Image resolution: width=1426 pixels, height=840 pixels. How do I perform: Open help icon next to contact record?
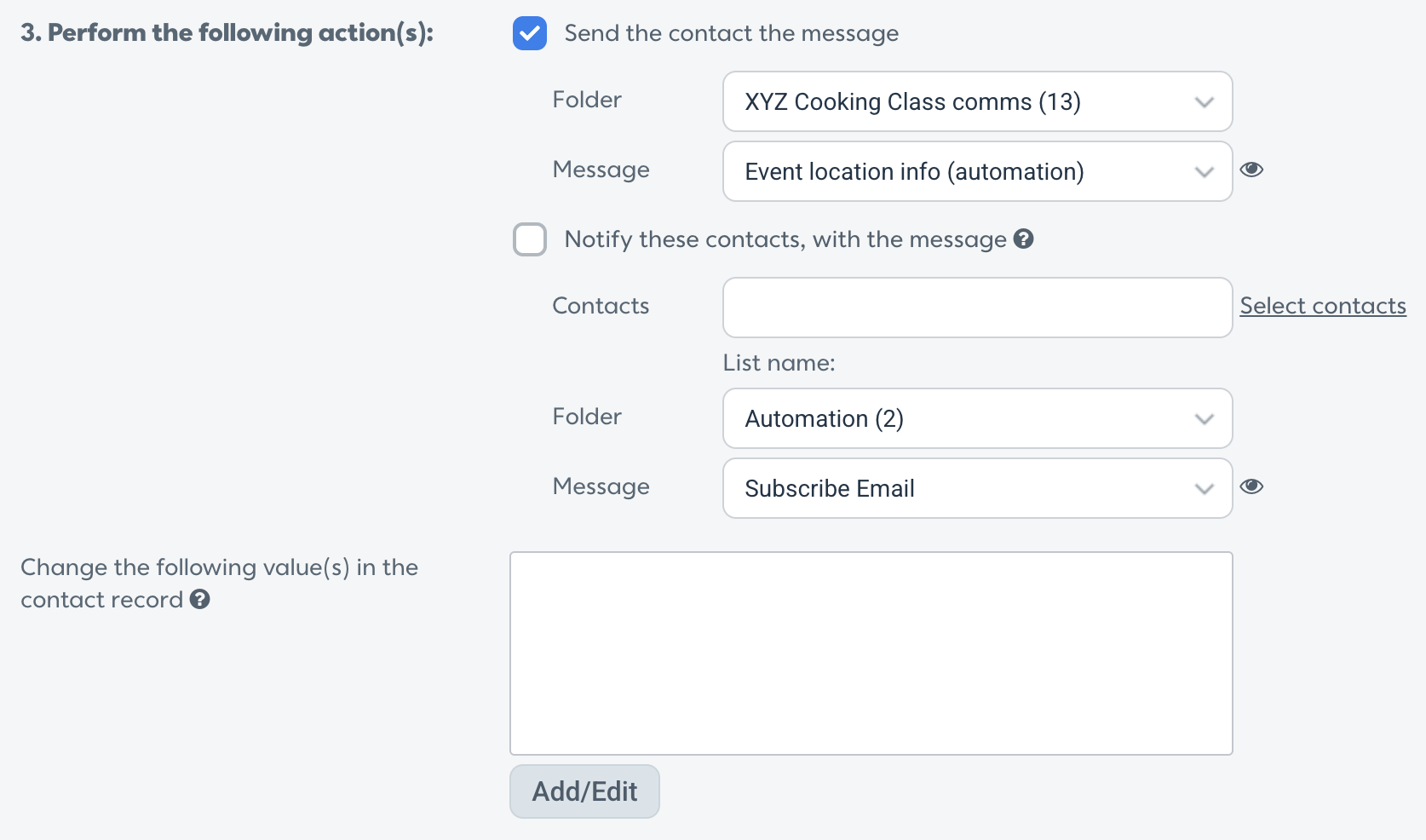200,600
